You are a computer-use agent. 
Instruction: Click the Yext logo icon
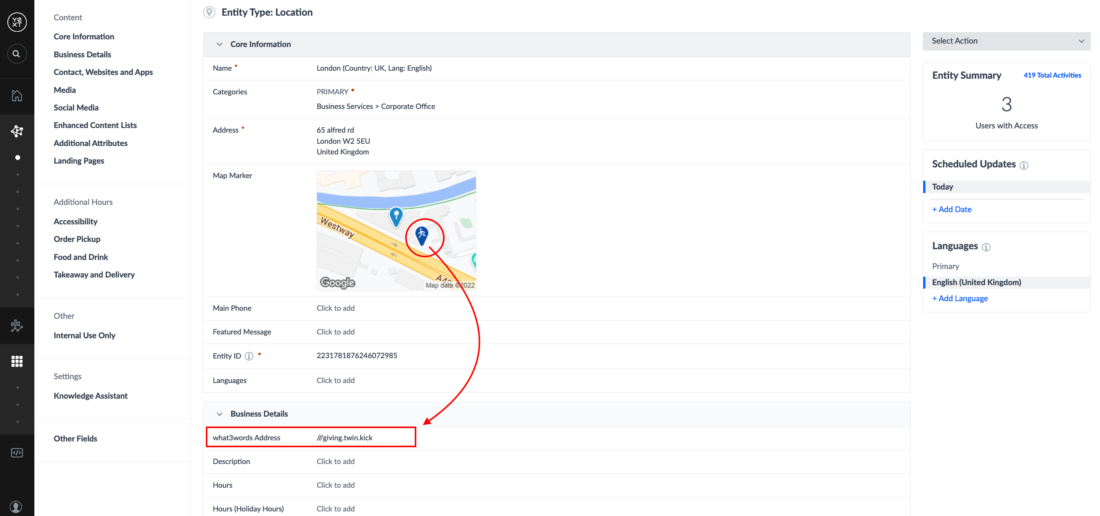click(x=17, y=22)
